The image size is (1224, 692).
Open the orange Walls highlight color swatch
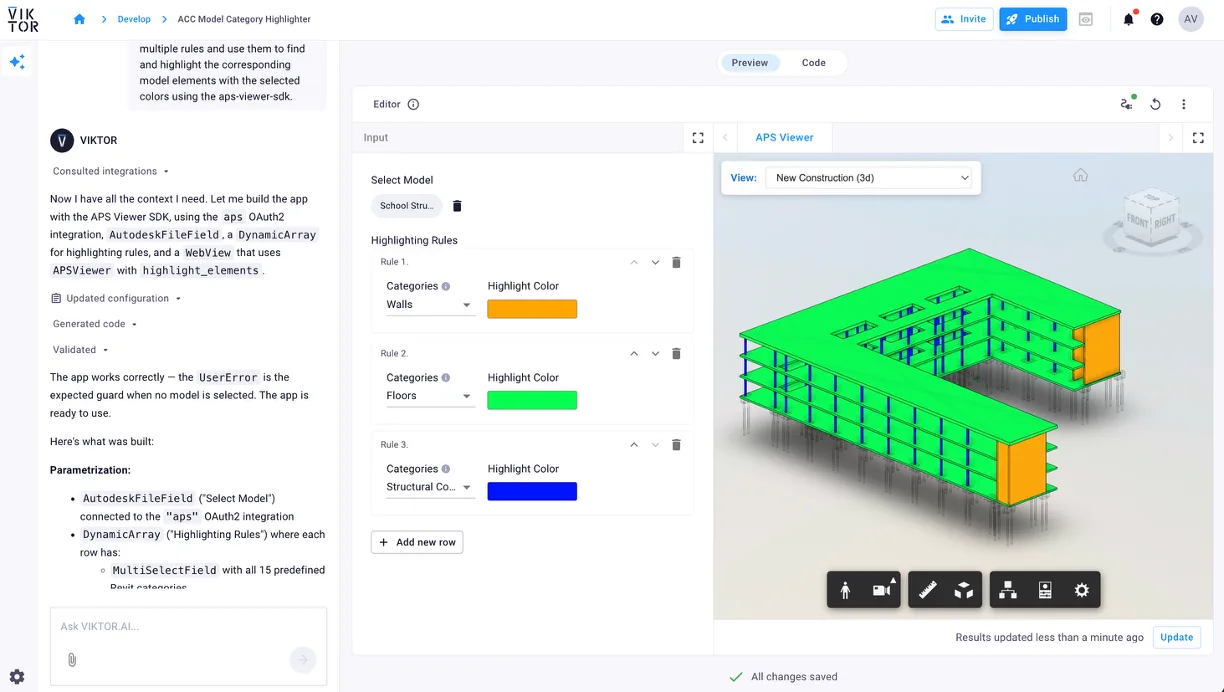[532, 309]
